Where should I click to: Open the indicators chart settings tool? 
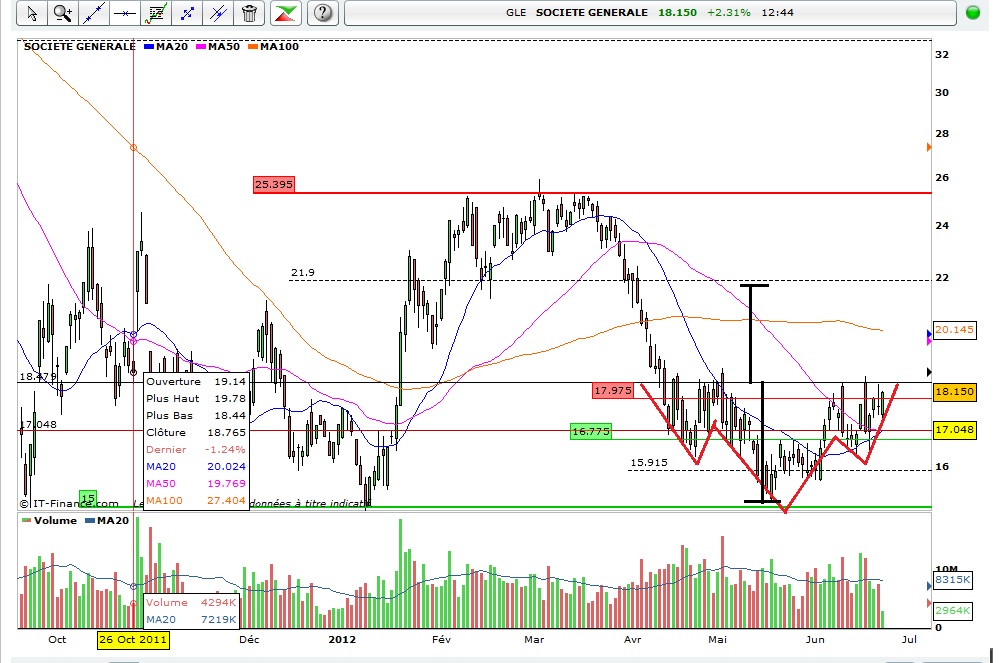click(x=156, y=13)
